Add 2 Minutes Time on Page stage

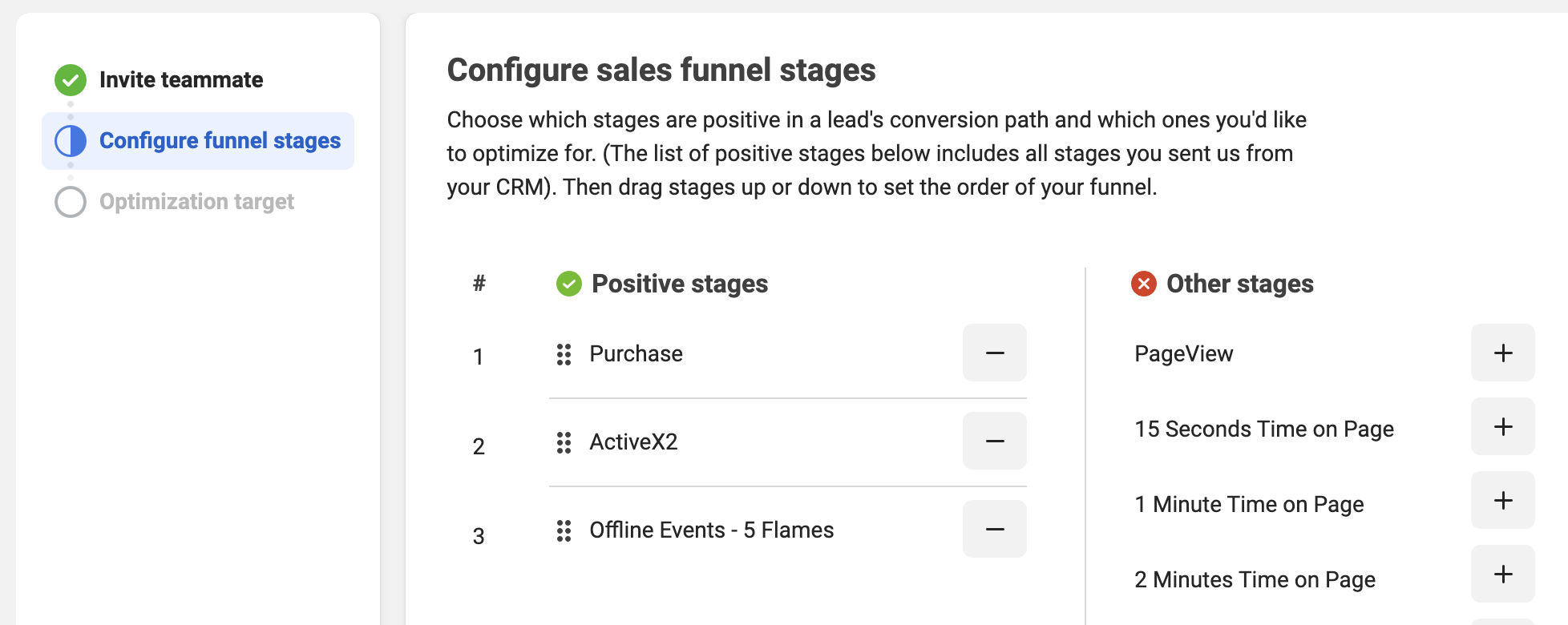click(x=1502, y=574)
